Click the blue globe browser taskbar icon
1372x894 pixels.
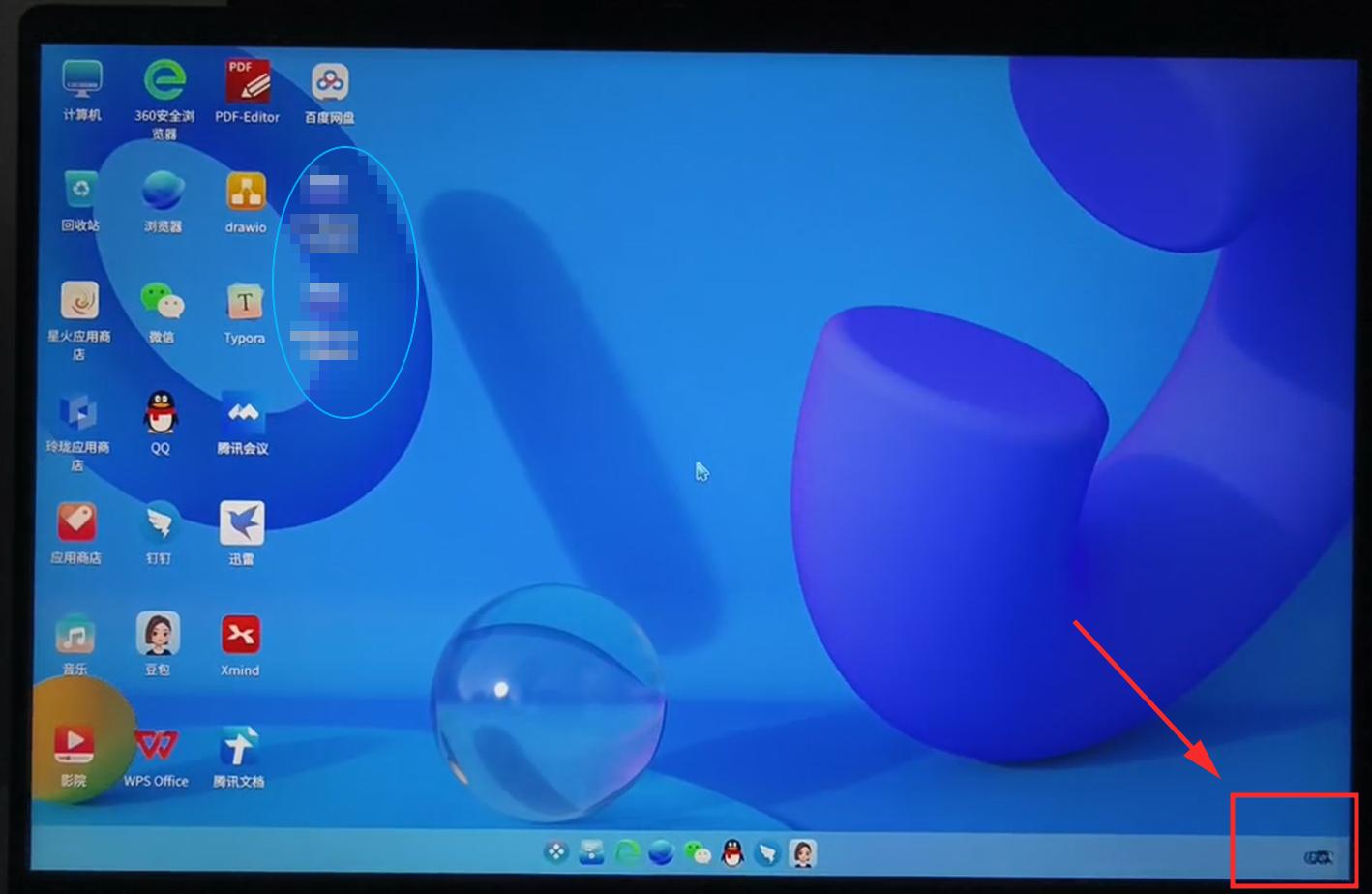pos(662,852)
